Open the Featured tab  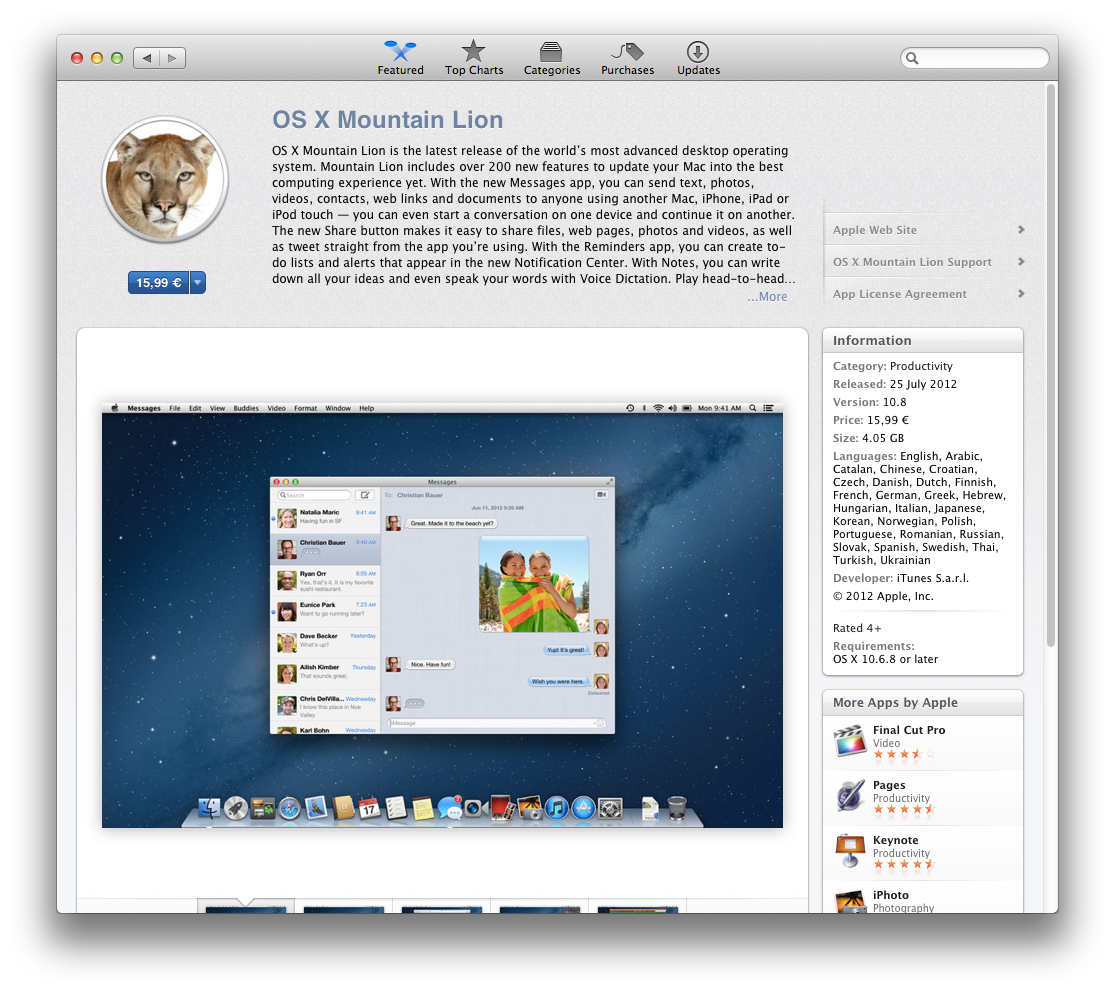coord(400,58)
